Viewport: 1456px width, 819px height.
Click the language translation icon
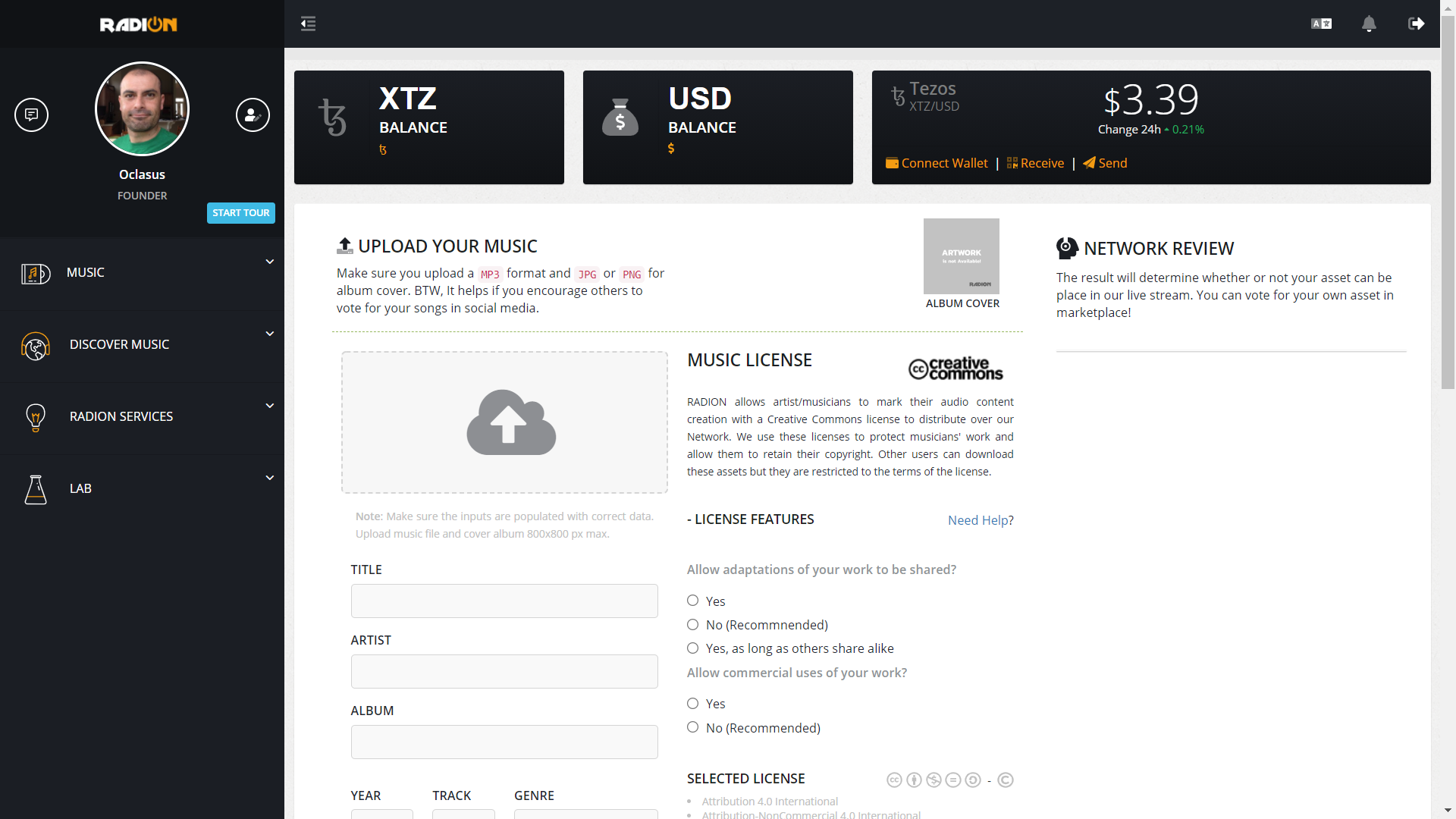[1321, 24]
